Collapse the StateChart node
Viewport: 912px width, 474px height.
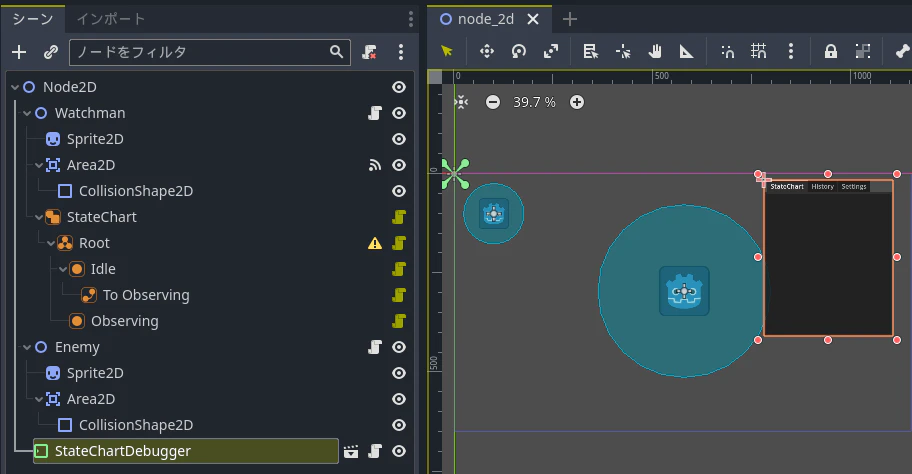[x=39, y=218]
